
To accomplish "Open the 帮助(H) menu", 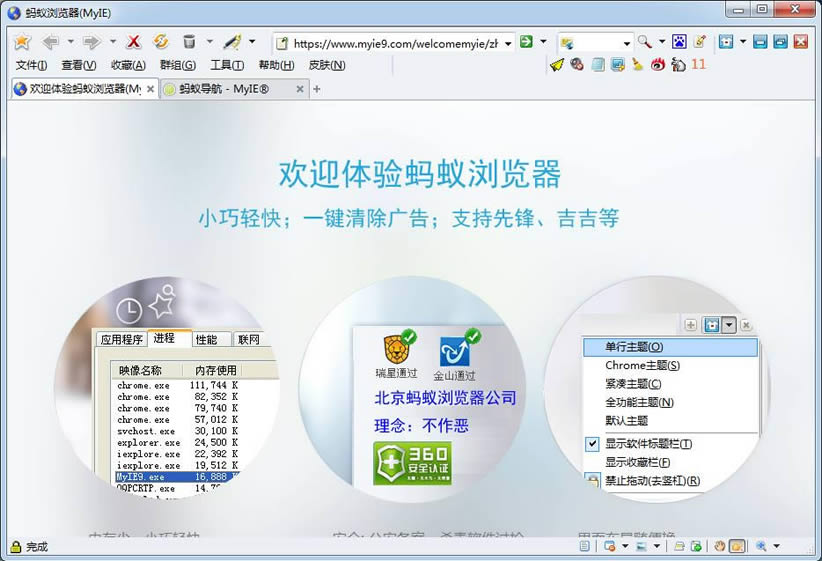I will point(276,65).
